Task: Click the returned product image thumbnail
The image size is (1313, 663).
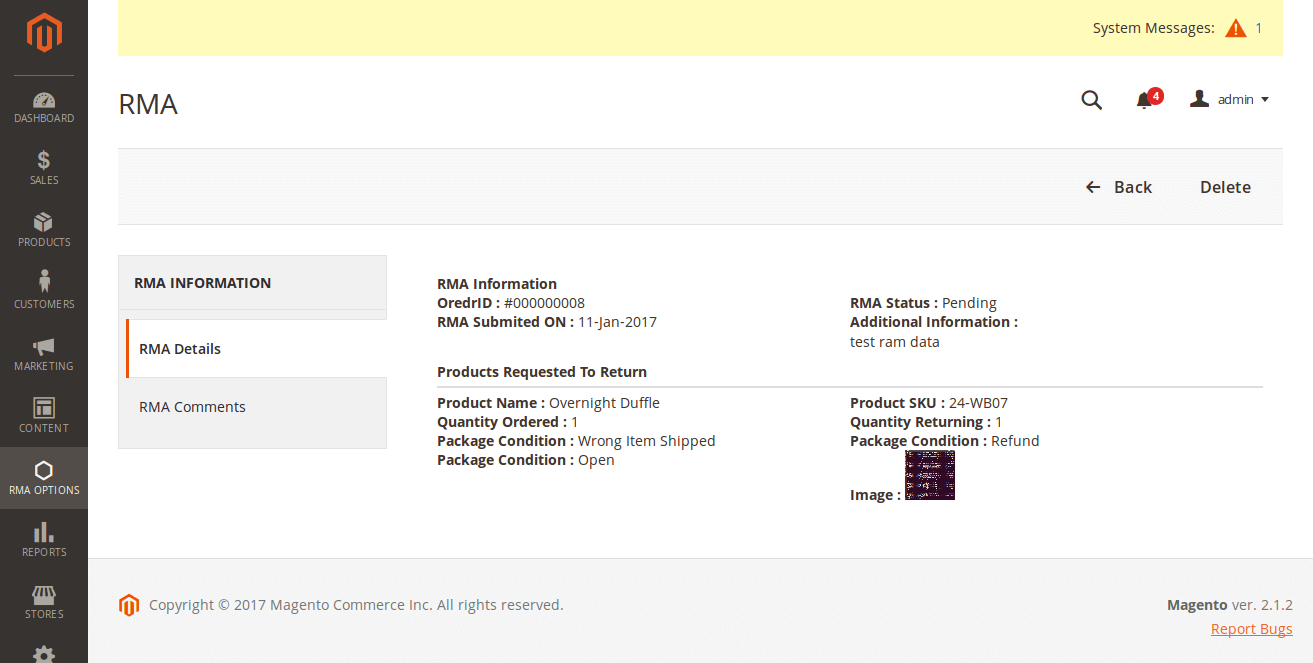Action: click(930, 475)
